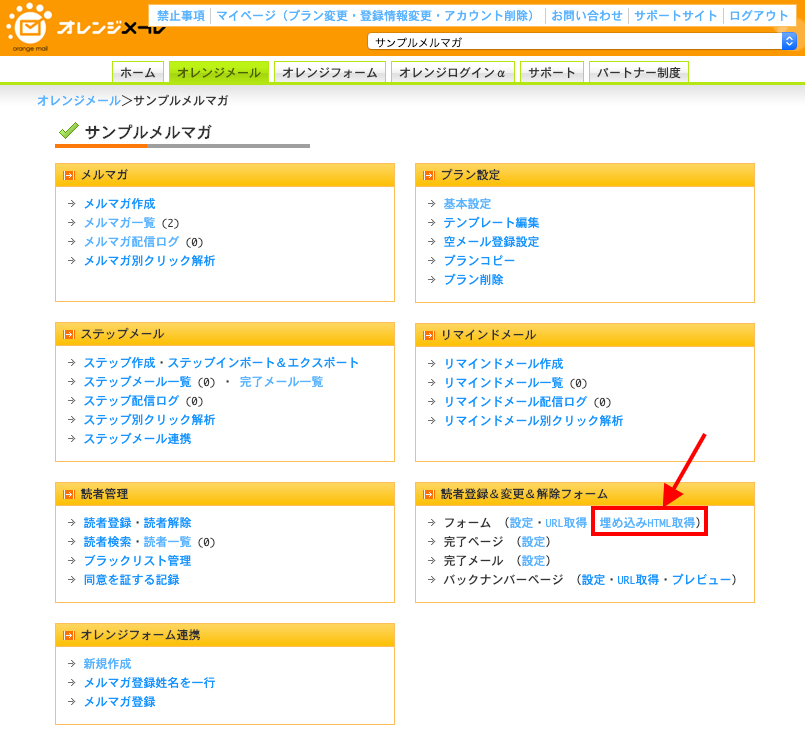Click 埋め込みHTML取得 link
This screenshot has width=805, height=743.
(x=647, y=523)
